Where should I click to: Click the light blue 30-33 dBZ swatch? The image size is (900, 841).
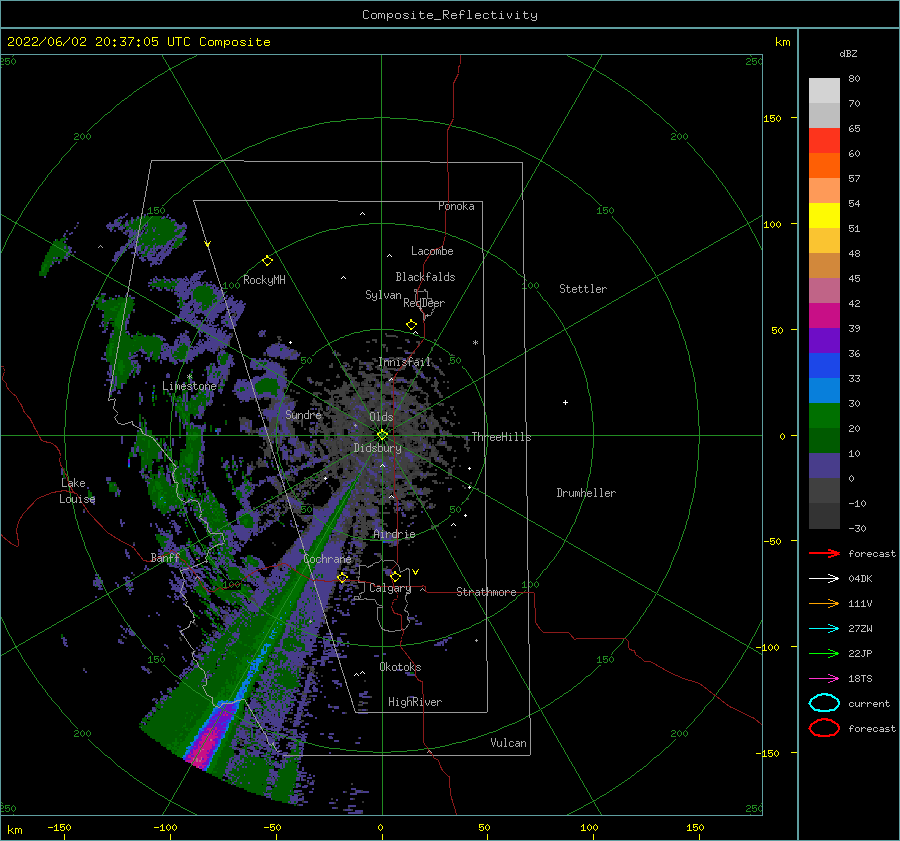(824, 390)
